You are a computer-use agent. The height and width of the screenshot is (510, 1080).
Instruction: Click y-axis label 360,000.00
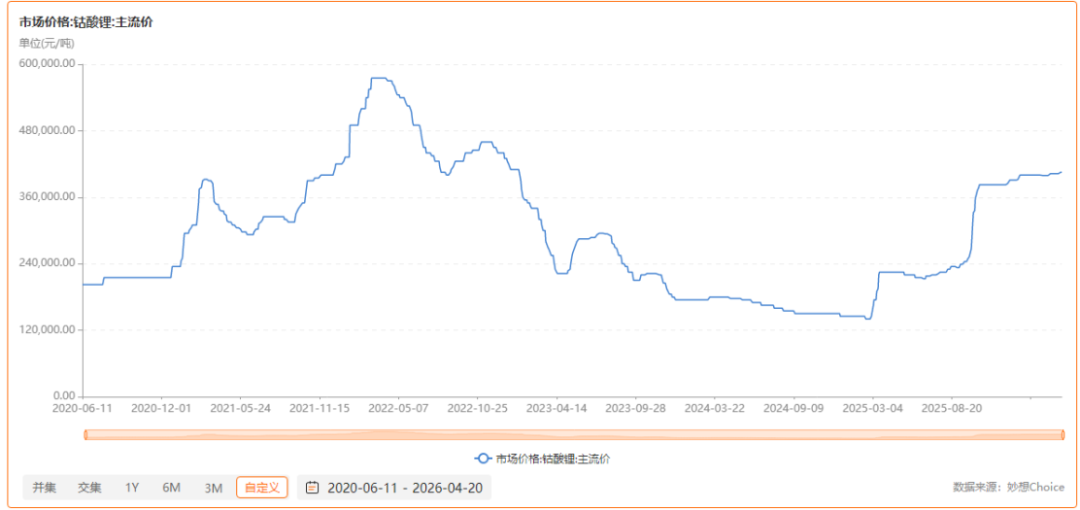[x=49, y=197]
